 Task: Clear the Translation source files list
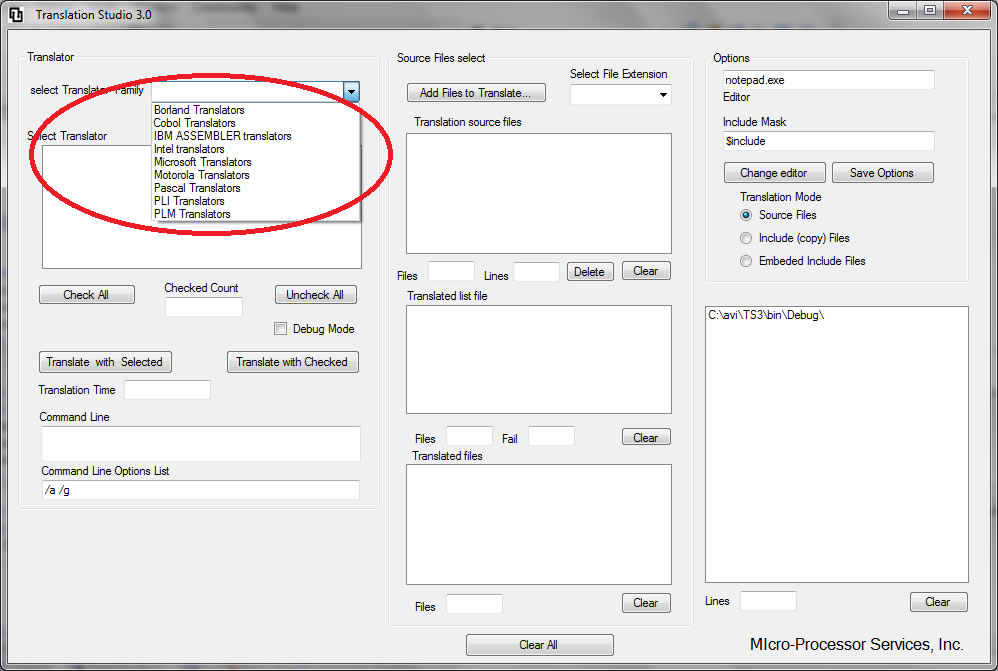(x=646, y=271)
